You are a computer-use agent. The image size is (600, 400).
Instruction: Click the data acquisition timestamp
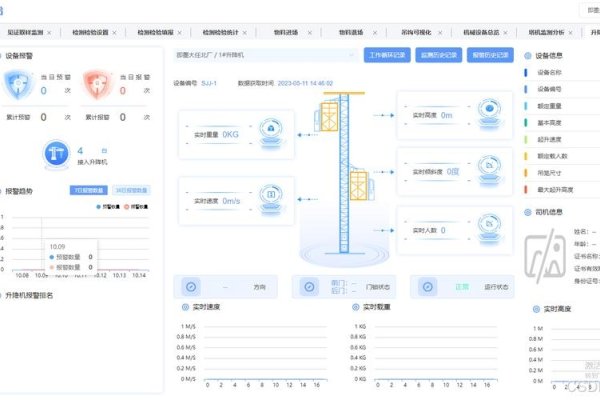pyautogui.click(x=305, y=83)
